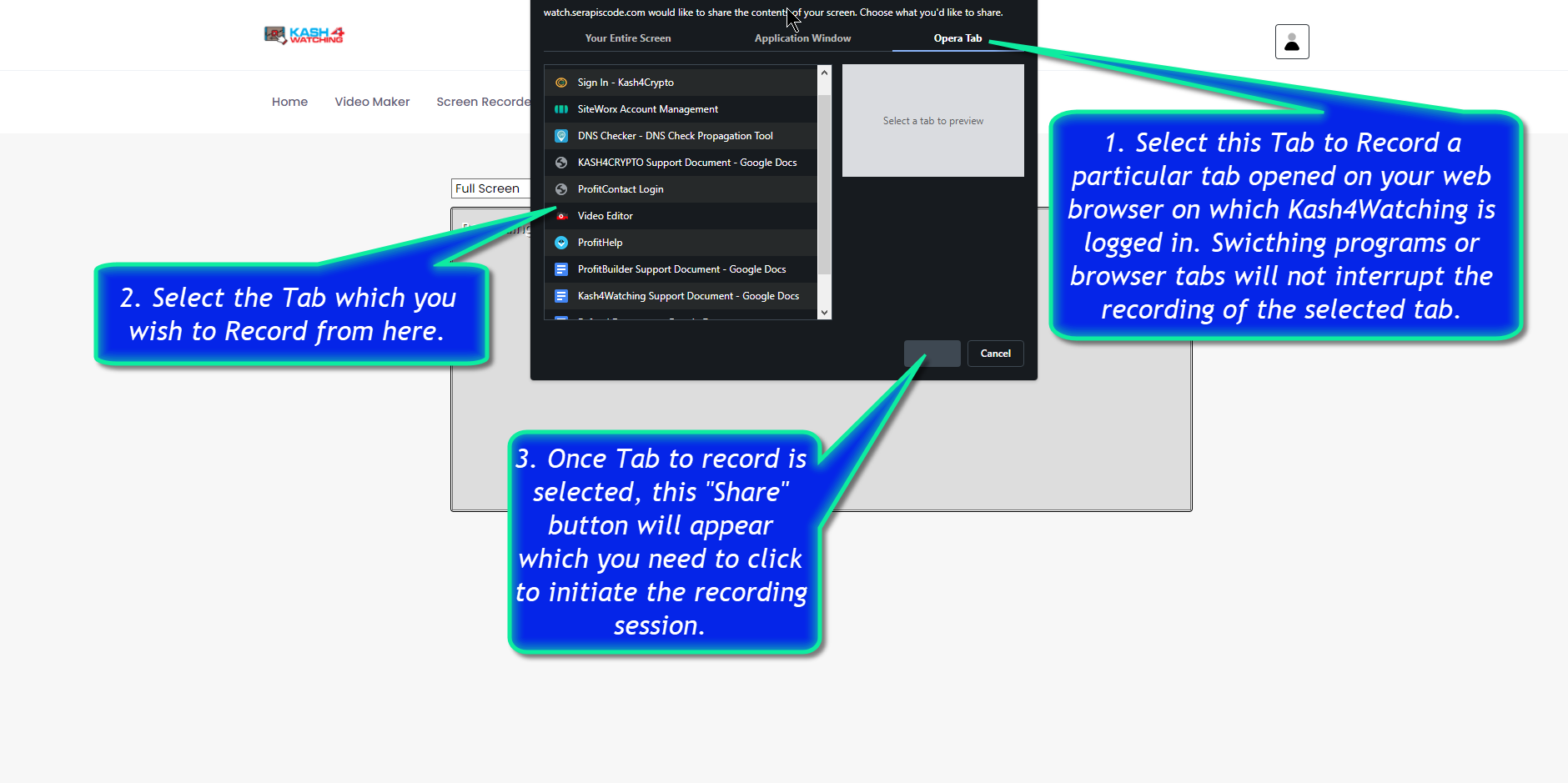Click the KASH4CRYPTO Support Document globe icon
The height and width of the screenshot is (783, 1568).
coord(561,163)
